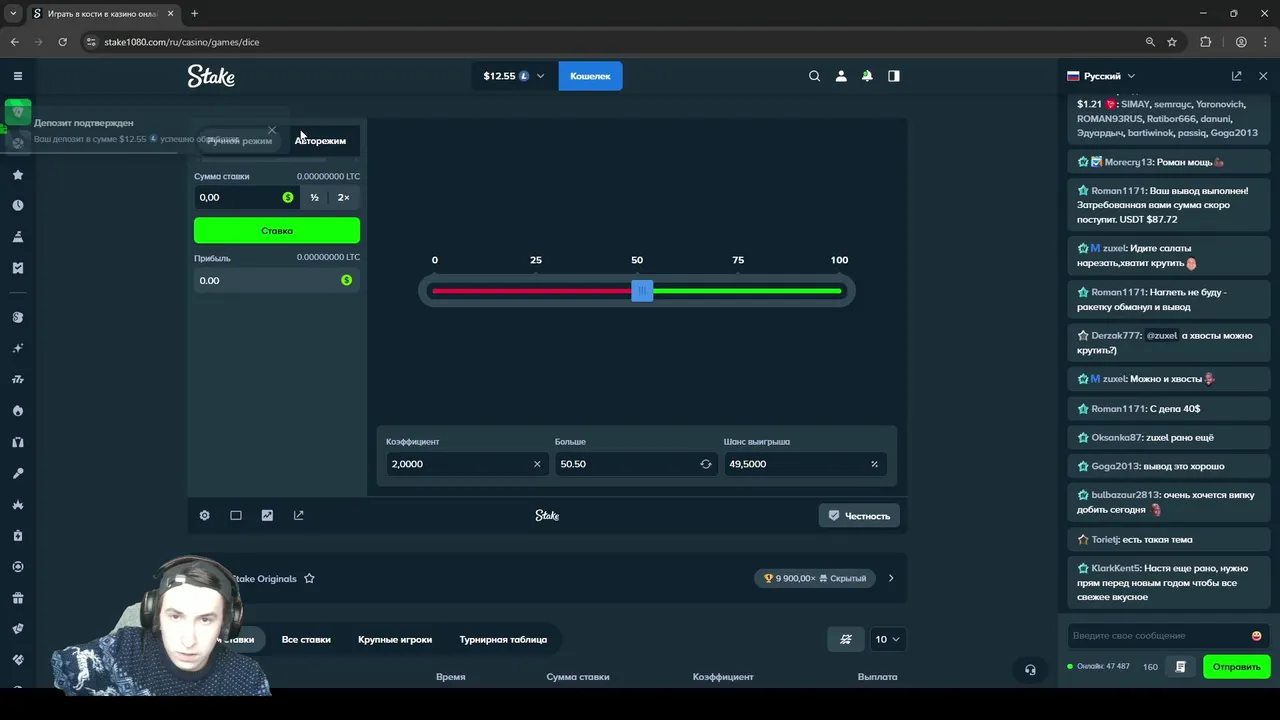1280x720 pixels.
Task: Favourite the game with star icon
Action: click(x=309, y=578)
